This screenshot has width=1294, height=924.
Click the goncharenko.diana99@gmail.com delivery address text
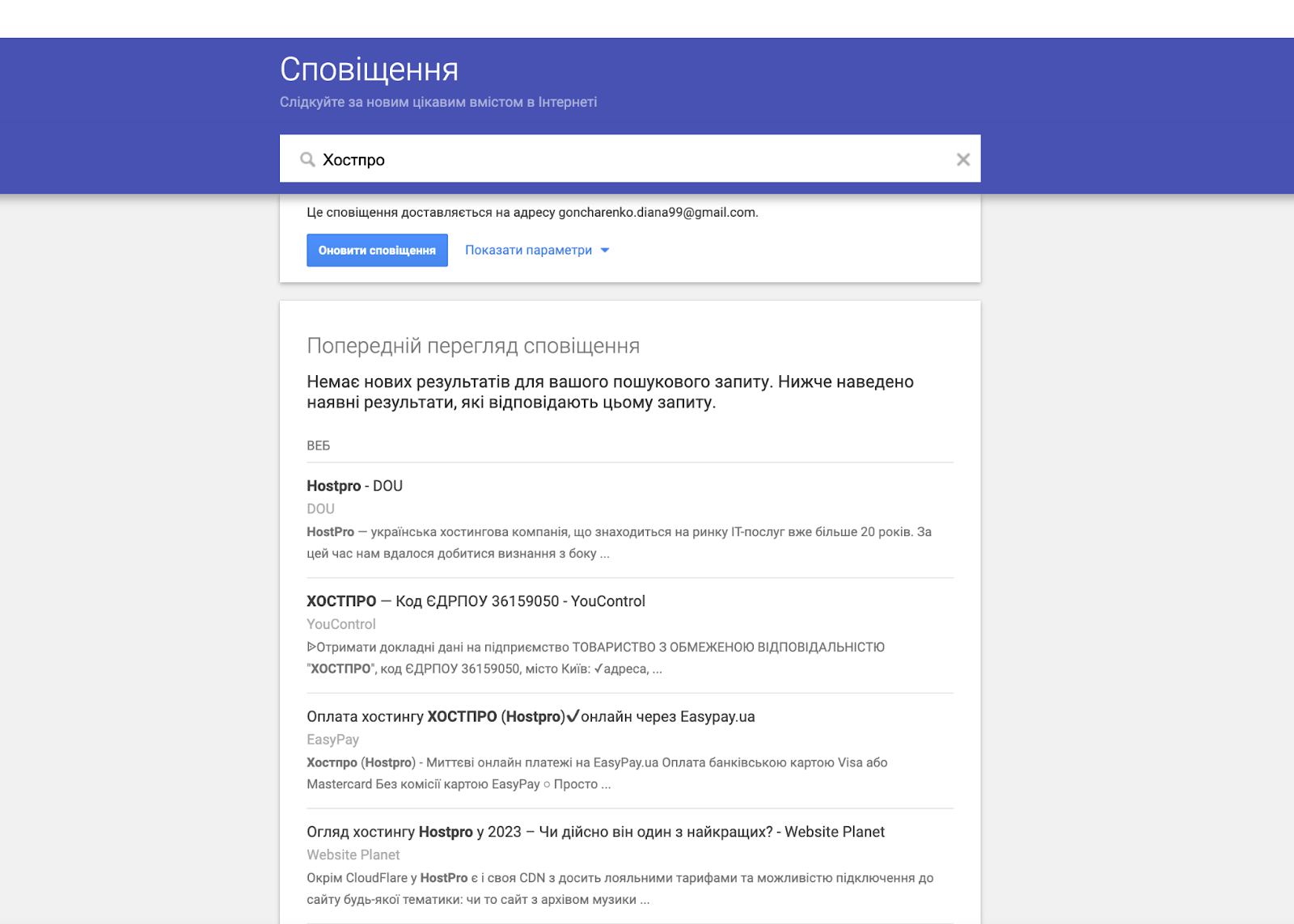[658, 213]
